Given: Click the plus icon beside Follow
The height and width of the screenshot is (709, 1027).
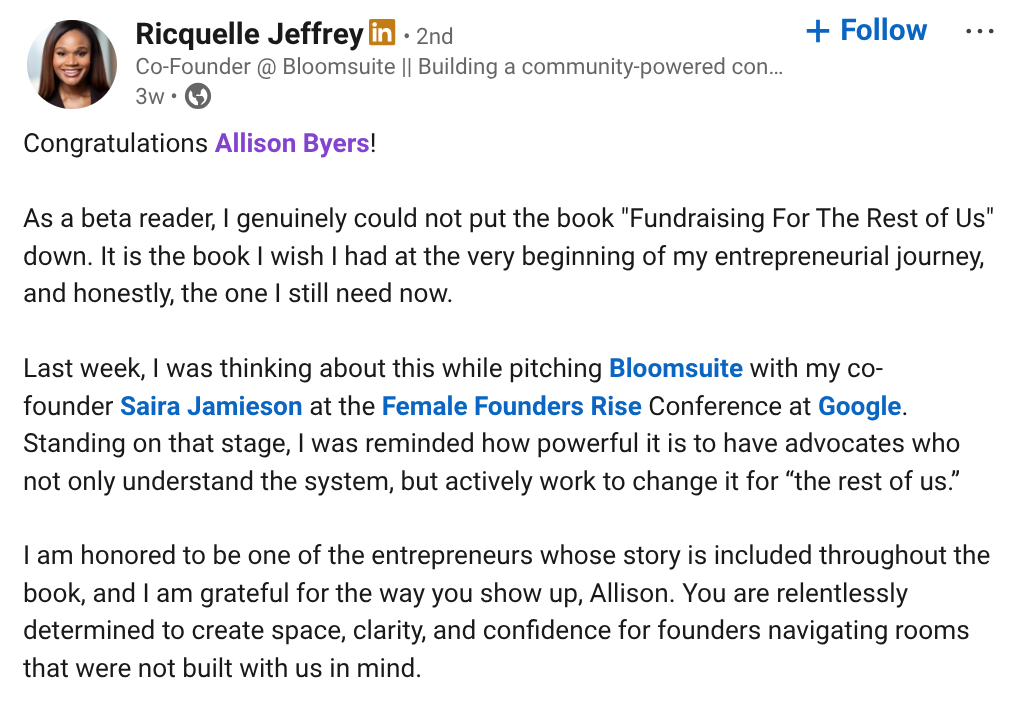Looking at the screenshot, I should pos(818,31).
